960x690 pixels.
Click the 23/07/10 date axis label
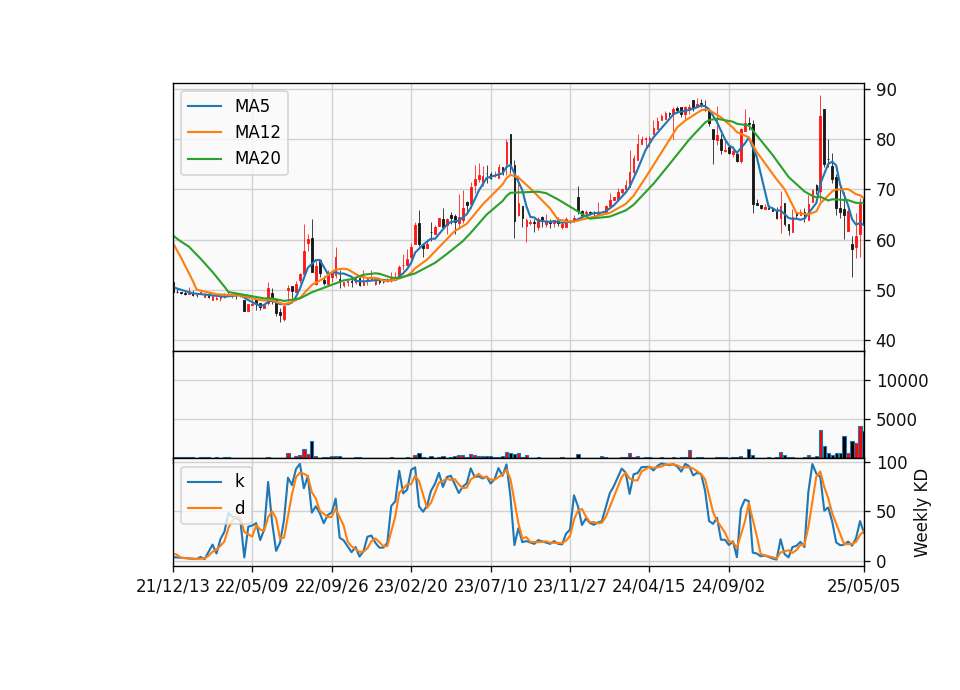(490, 586)
